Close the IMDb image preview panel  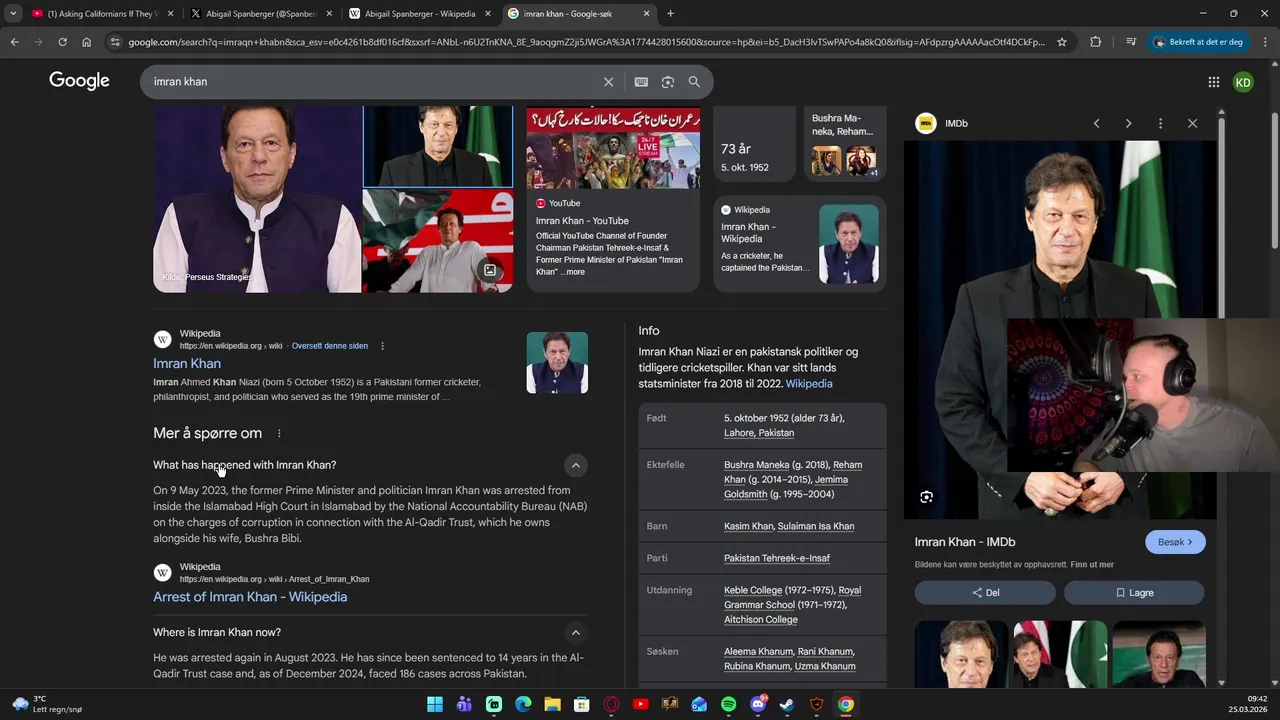[x=1192, y=123]
